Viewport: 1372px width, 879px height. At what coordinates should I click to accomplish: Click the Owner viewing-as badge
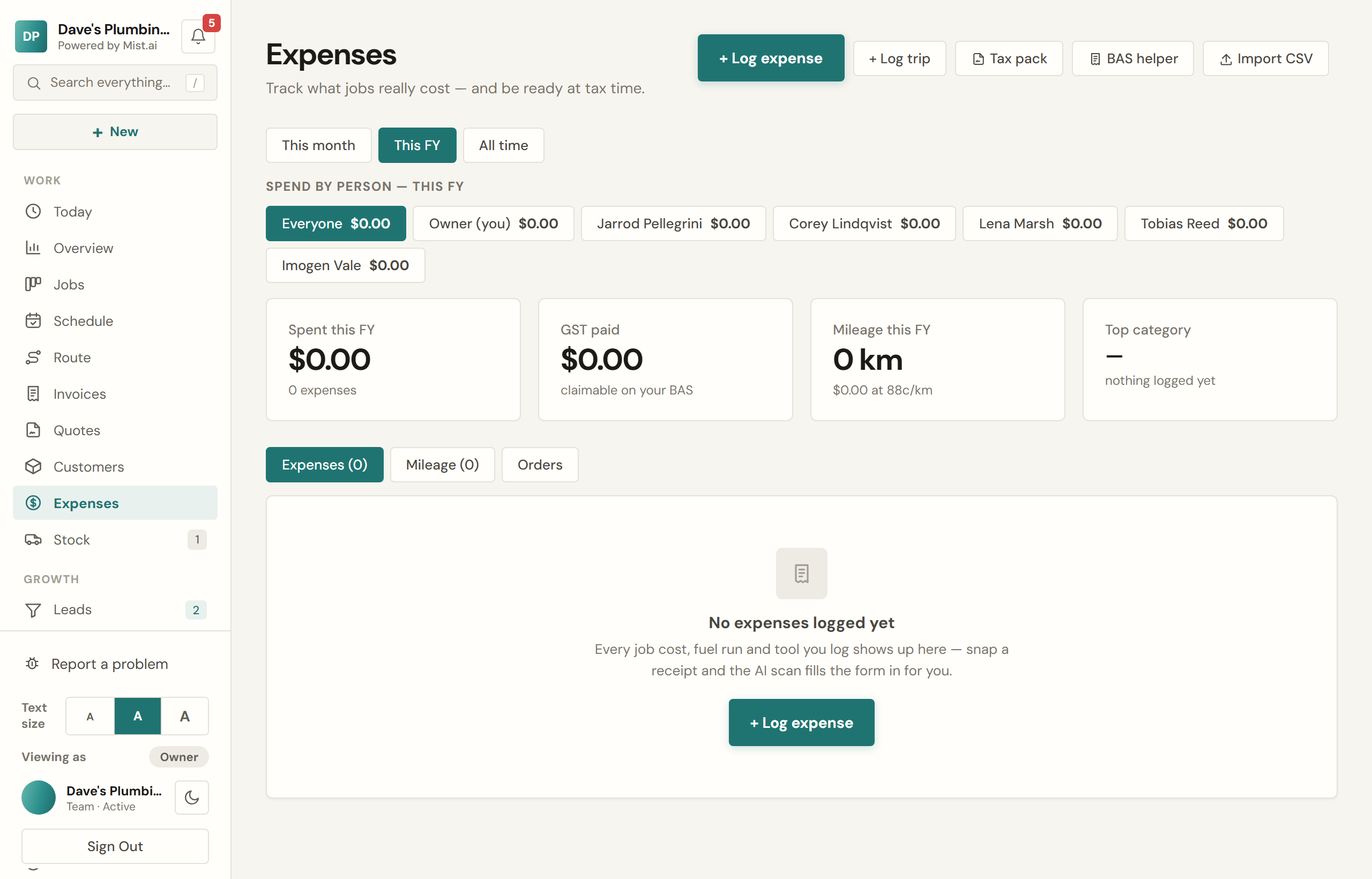[178, 757]
